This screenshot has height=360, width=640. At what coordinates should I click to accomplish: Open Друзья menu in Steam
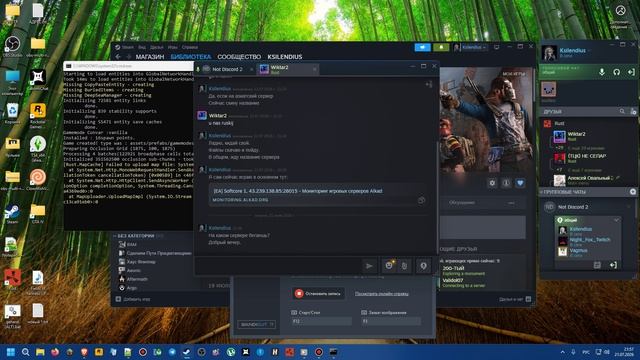(x=156, y=47)
